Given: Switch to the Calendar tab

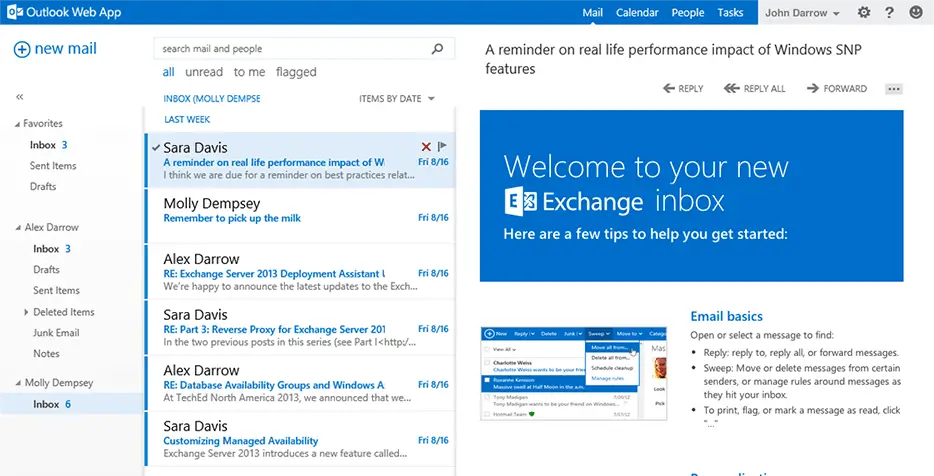Looking at the screenshot, I should (637, 13).
